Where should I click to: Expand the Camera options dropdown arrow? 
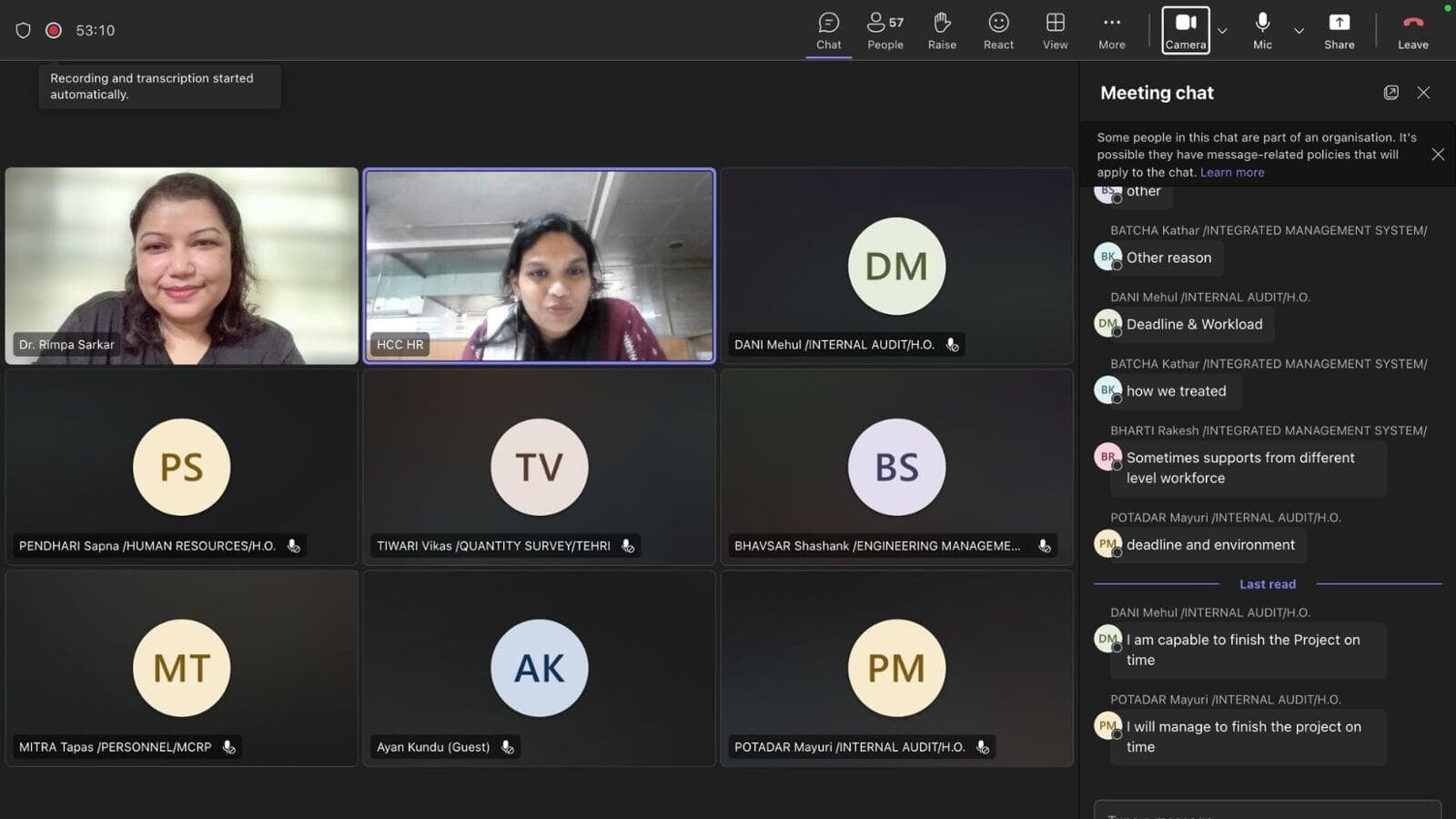(x=1222, y=31)
